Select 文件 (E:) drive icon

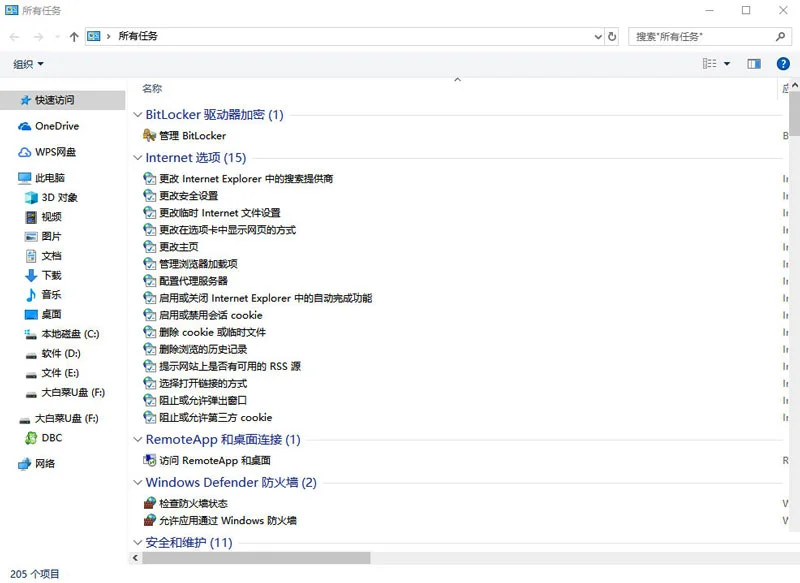[31, 374]
